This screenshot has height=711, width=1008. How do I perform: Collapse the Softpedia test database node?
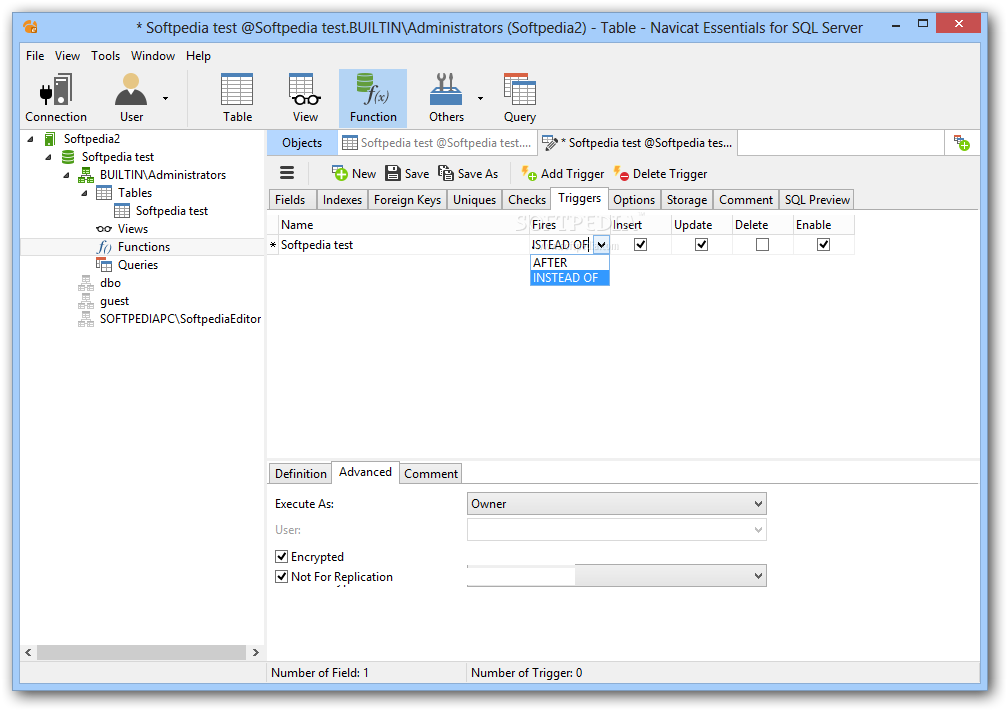point(48,157)
